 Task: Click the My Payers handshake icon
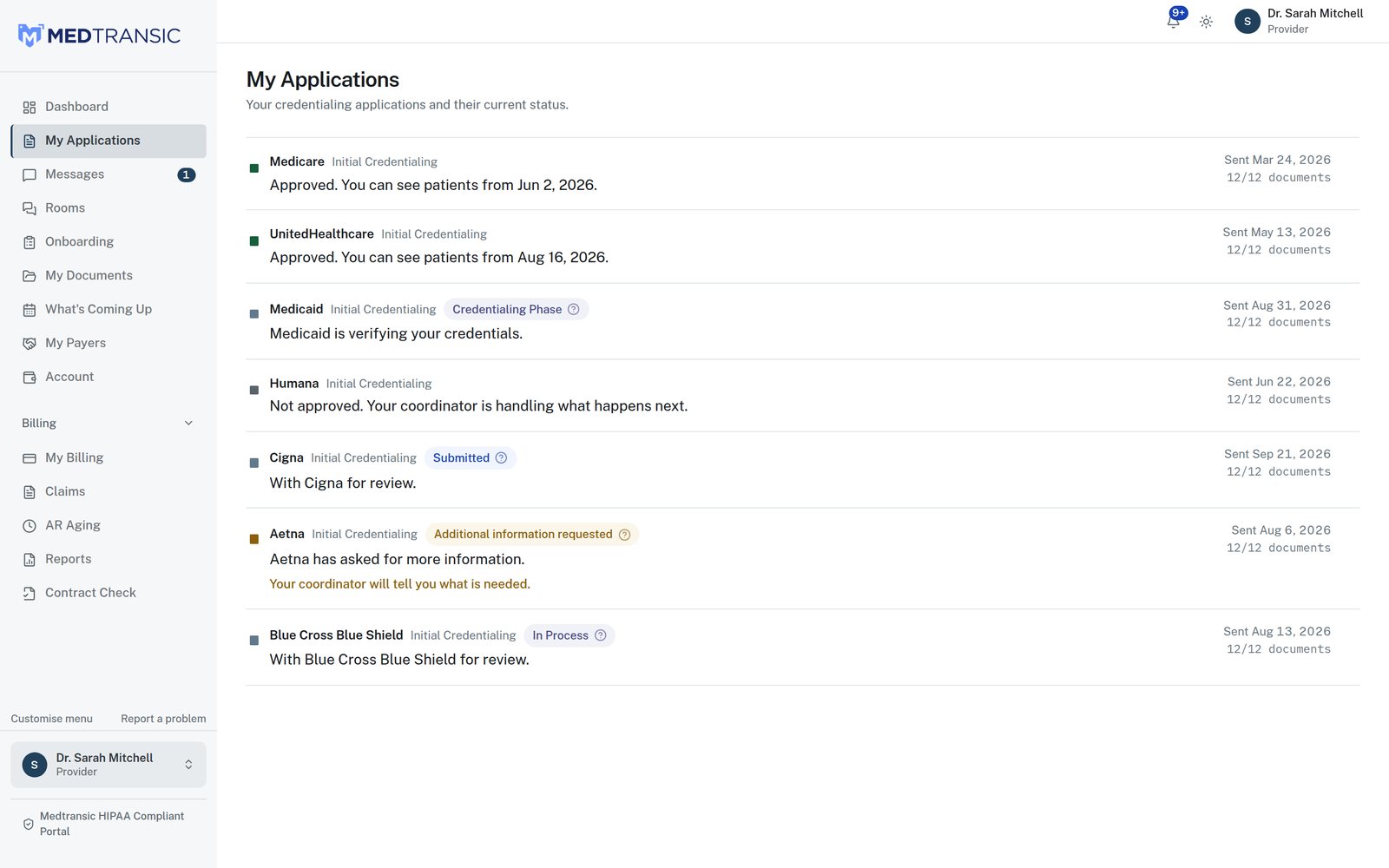pos(30,344)
